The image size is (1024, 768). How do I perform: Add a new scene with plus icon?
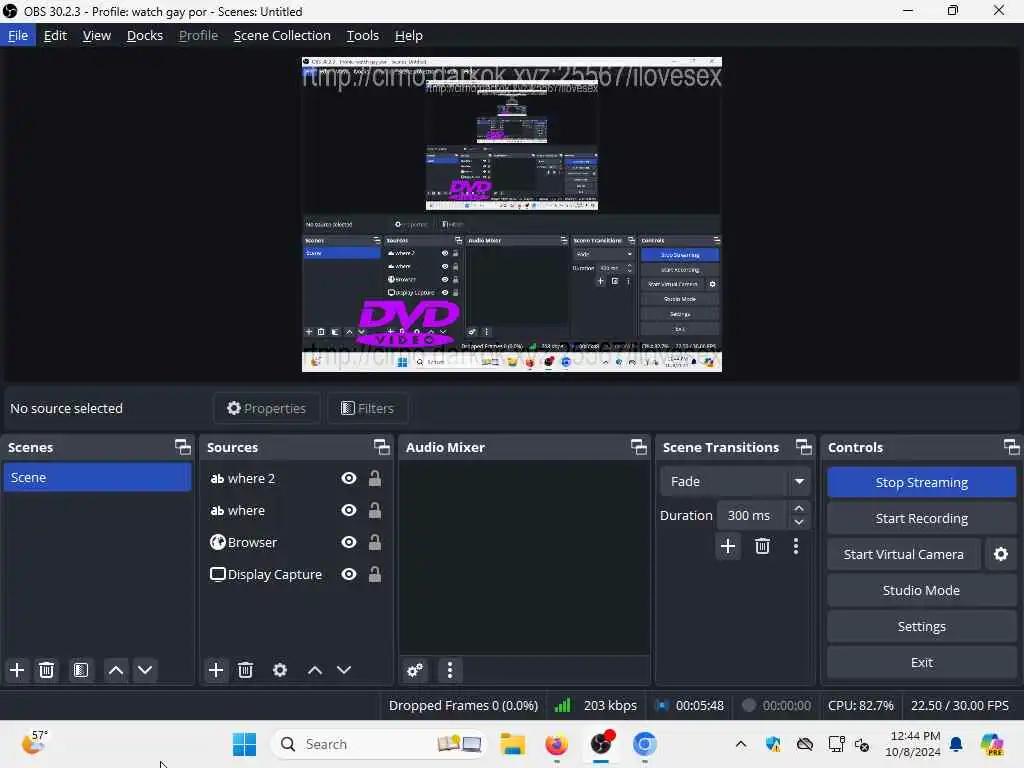[x=17, y=670]
